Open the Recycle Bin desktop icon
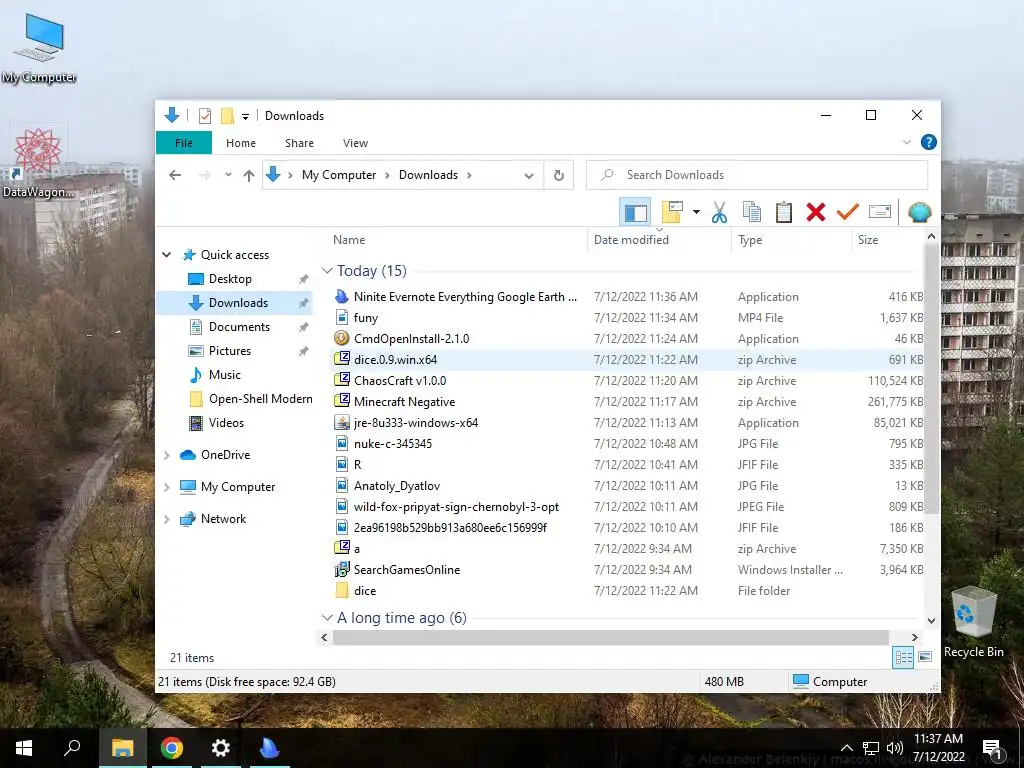Viewport: 1024px width, 768px height. 973,622
